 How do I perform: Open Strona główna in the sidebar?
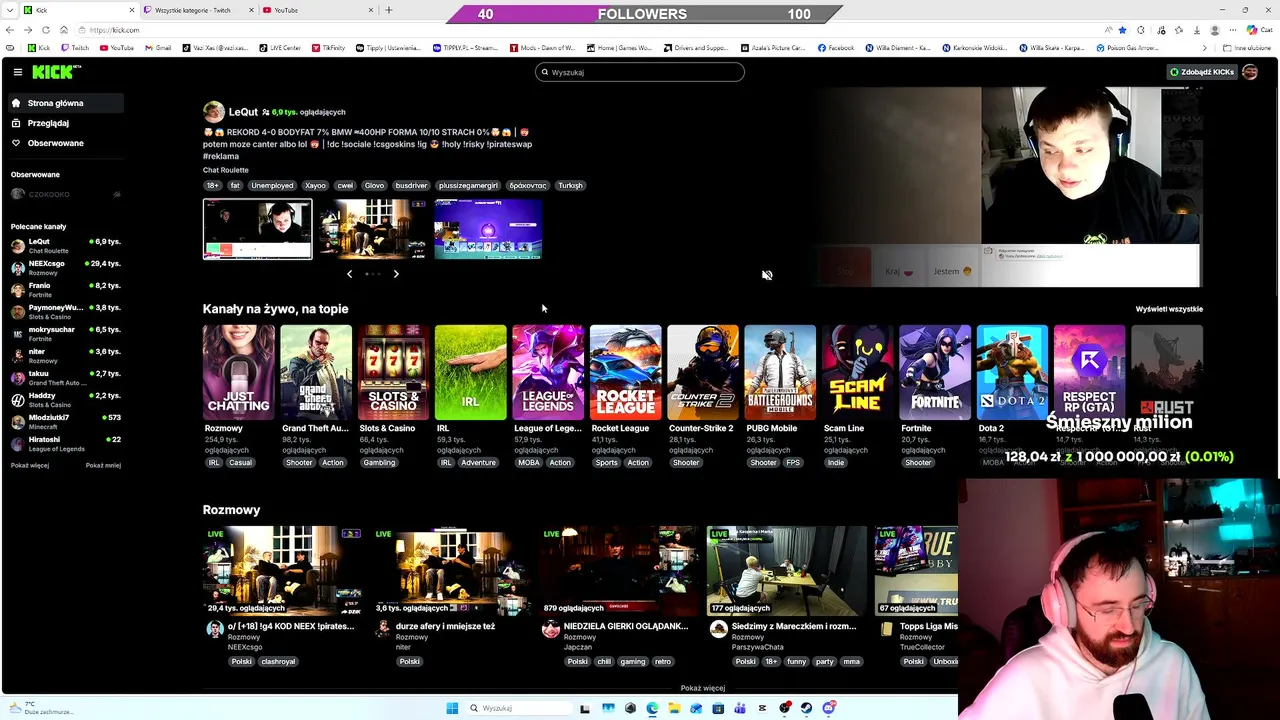tap(65, 103)
